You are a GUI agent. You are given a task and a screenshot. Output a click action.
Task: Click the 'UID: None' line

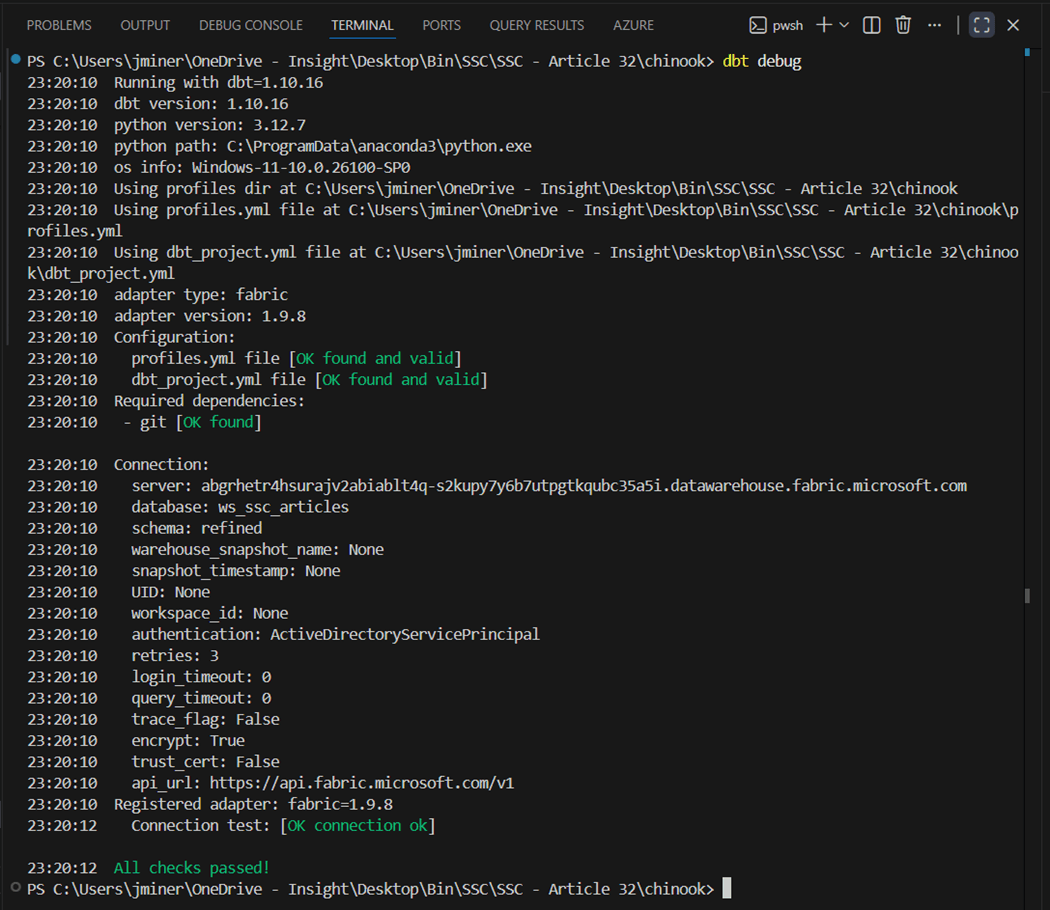pos(171,592)
